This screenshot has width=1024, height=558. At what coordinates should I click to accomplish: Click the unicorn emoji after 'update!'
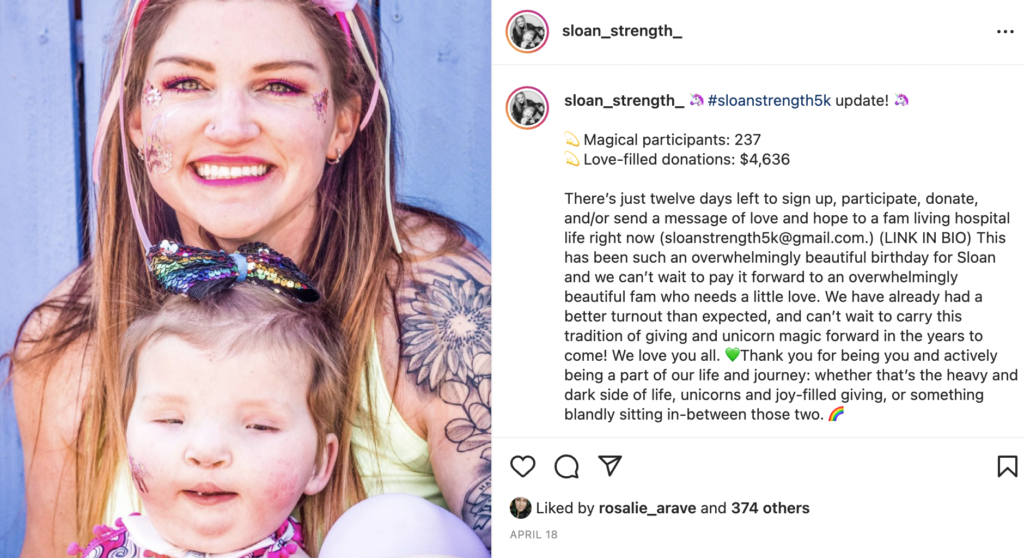click(902, 100)
